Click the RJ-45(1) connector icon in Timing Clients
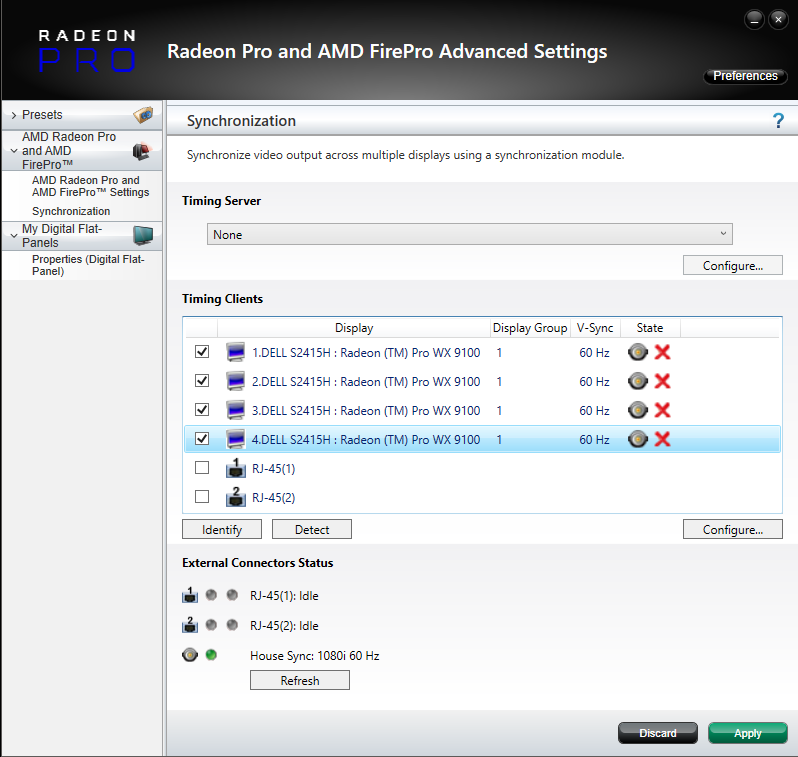Viewport: 798px width, 757px height. (236, 468)
